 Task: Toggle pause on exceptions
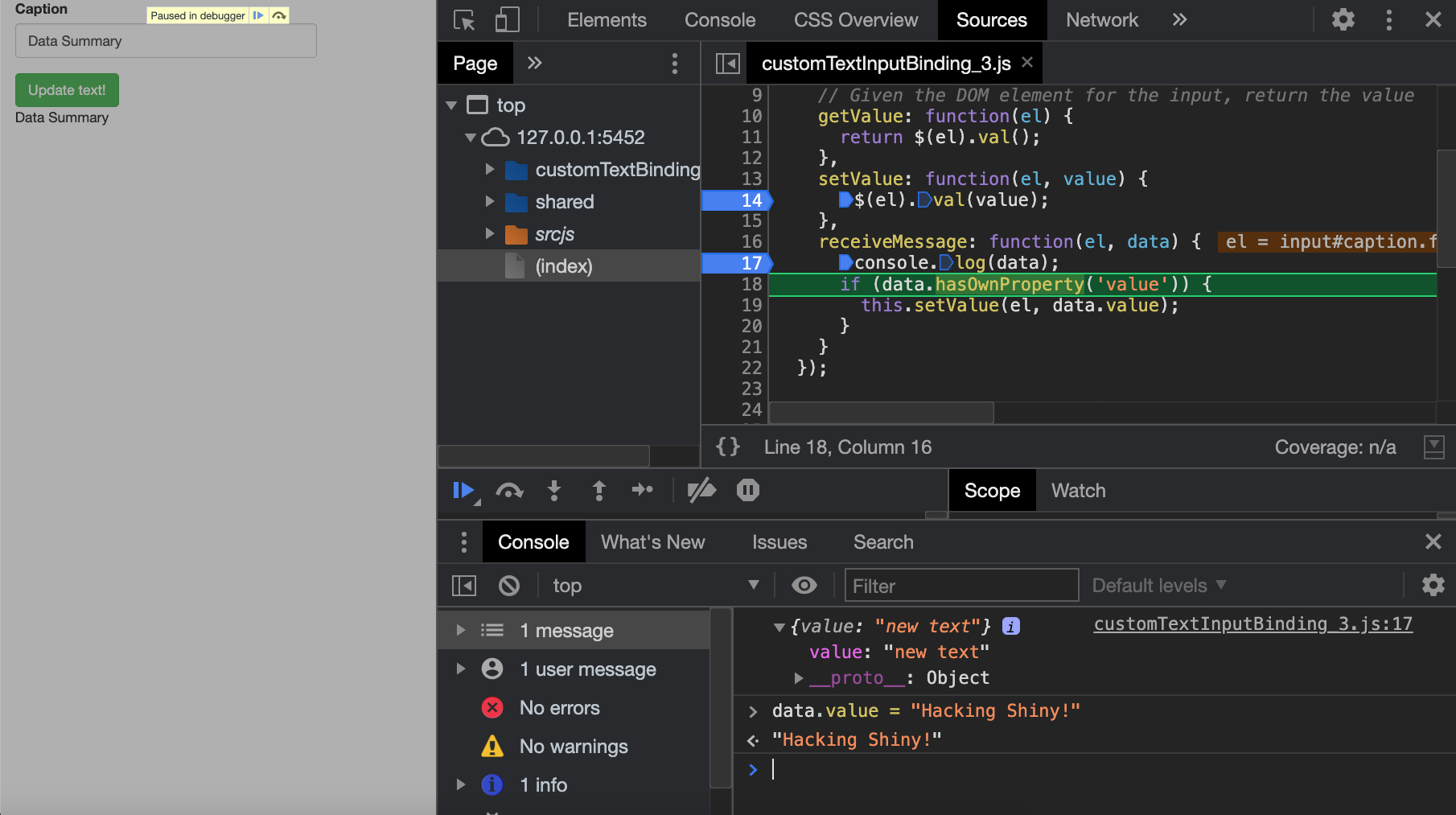click(x=748, y=490)
